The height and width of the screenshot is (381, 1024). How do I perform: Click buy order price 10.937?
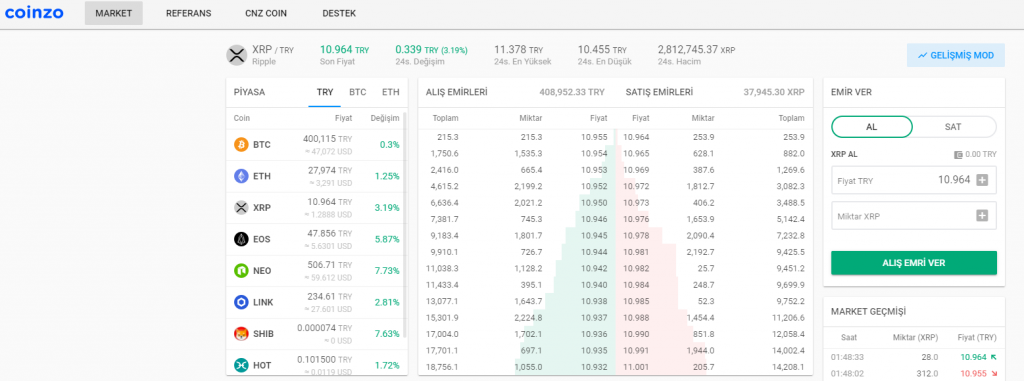[x=594, y=318]
